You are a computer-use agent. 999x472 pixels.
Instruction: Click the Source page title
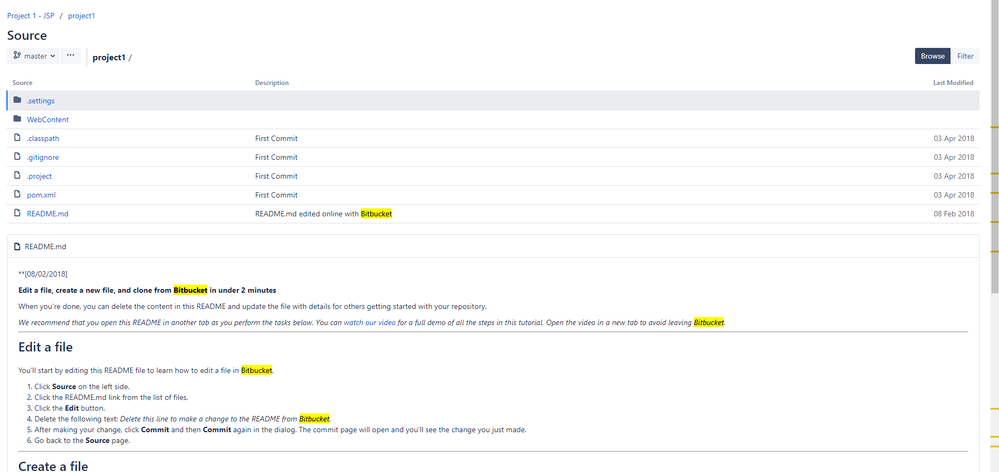pyautogui.click(x=27, y=36)
